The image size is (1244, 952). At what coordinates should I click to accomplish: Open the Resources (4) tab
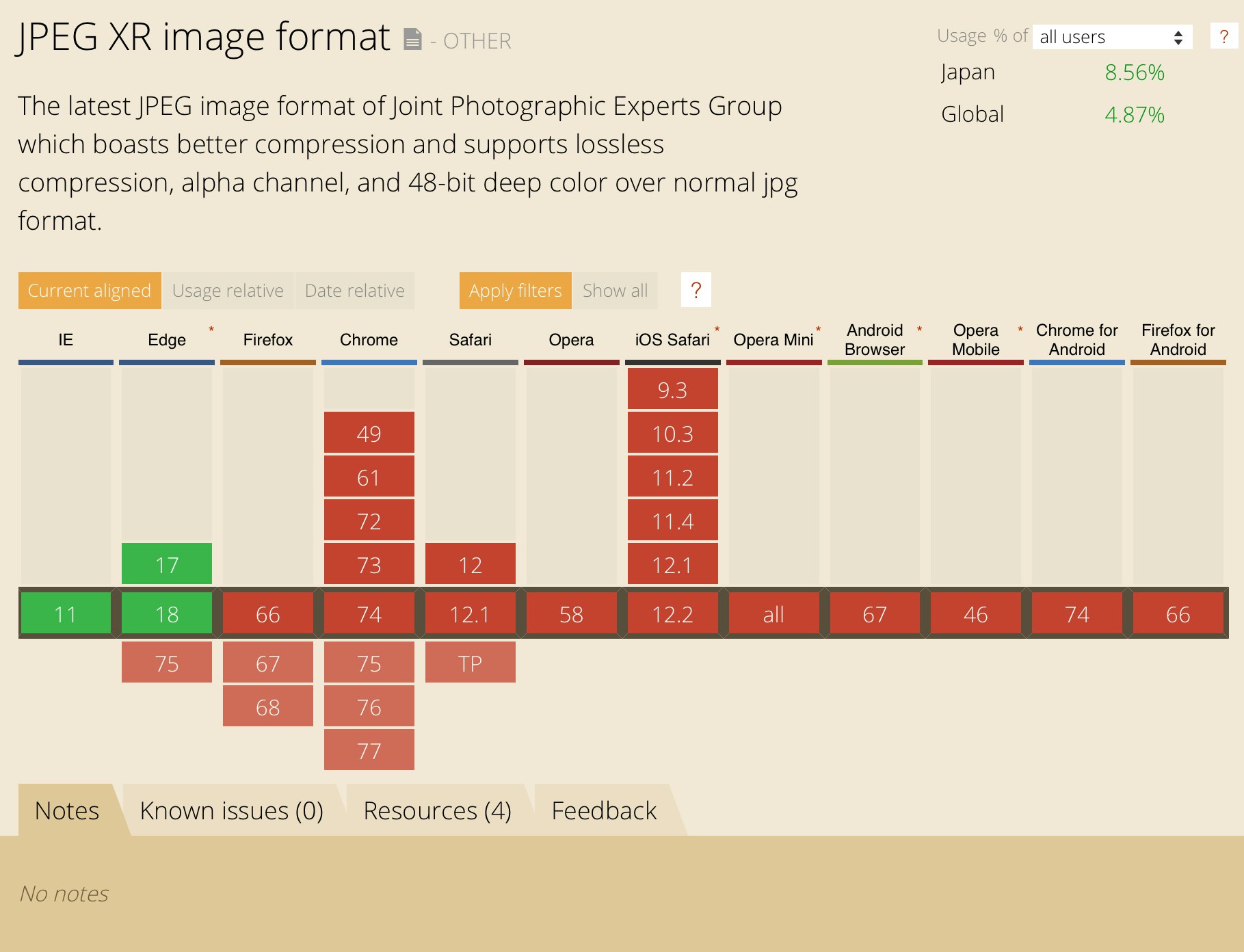click(x=437, y=810)
